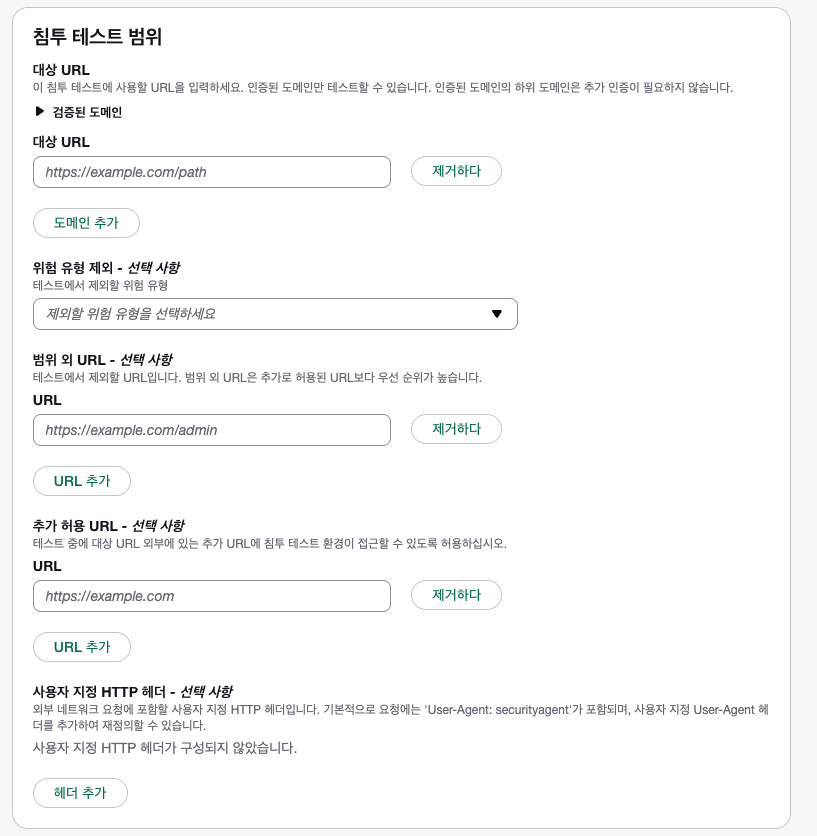Click URL 추가 under 범위 외 URL
817x836 pixels.
[82, 481]
